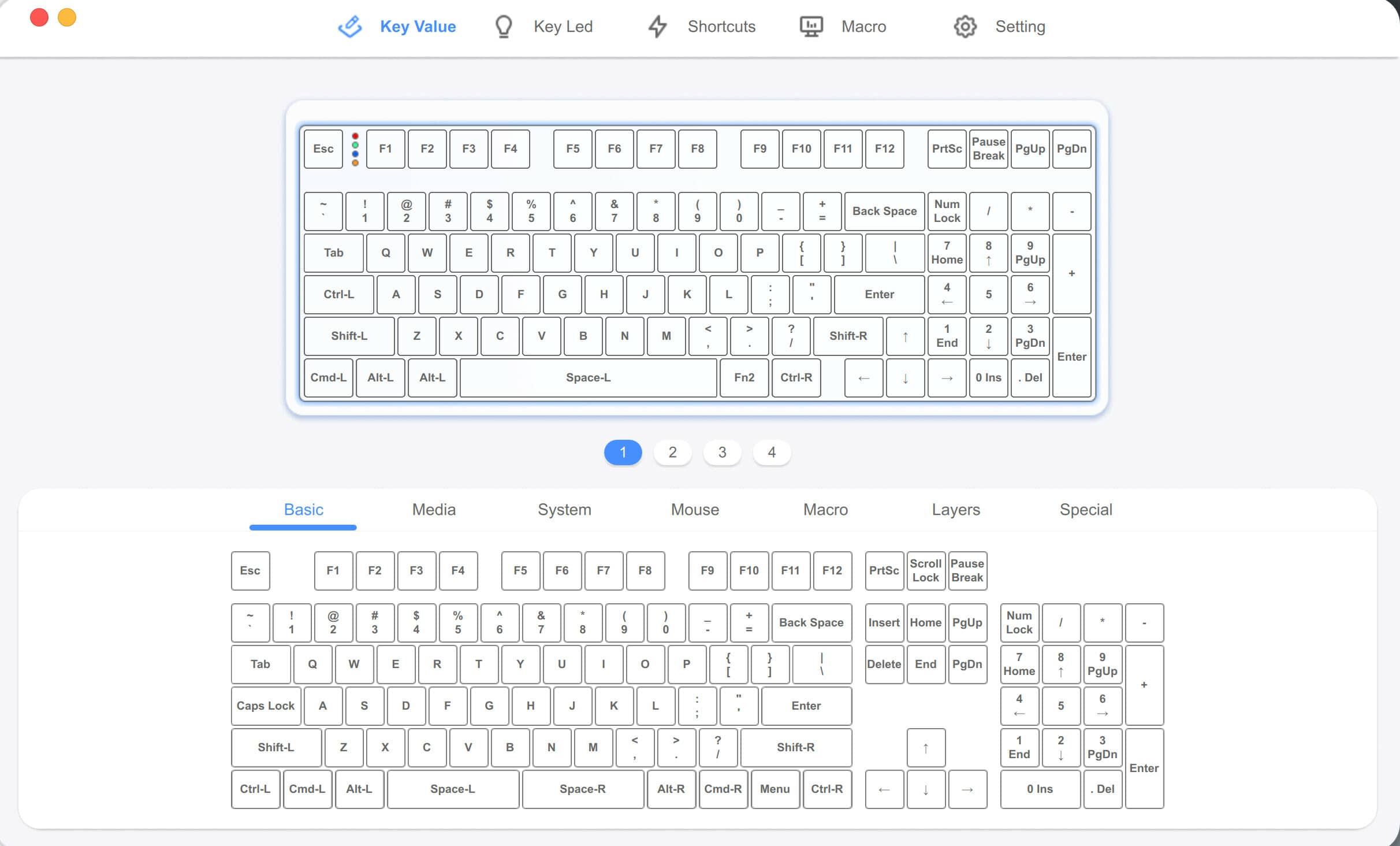This screenshot has height=846, width=1400.
Task: Open Key Led settings via bulb icon
Action: tap(503, 25)
